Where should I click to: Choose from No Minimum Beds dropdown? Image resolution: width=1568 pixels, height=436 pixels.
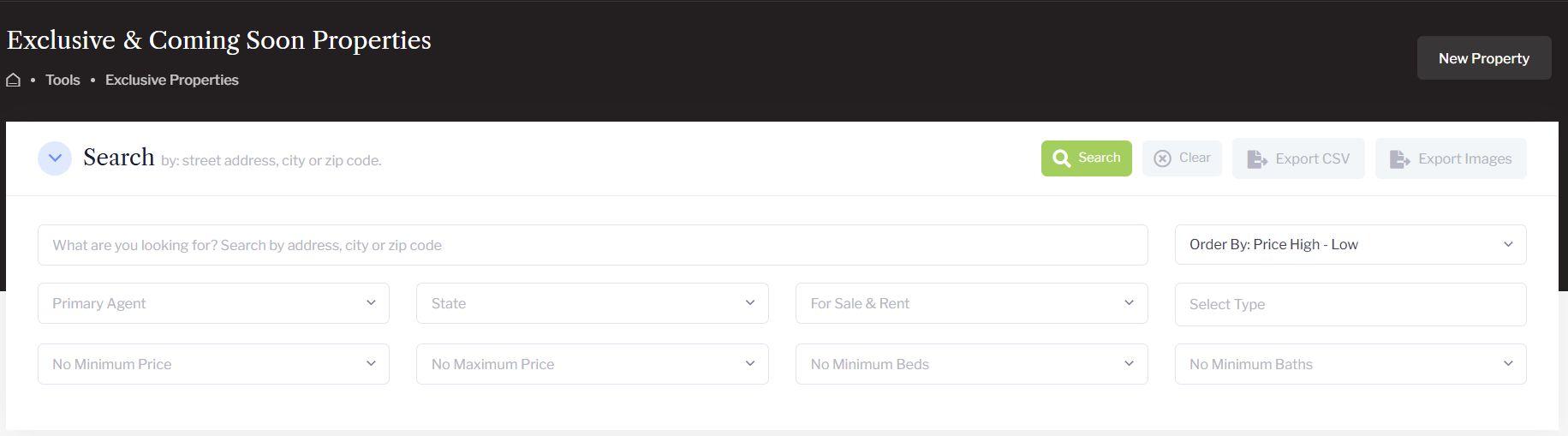[x=971, y=364]
